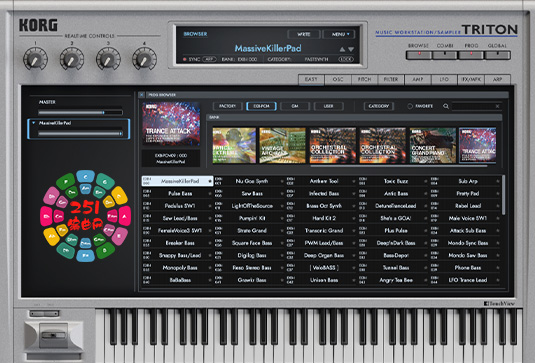Screen dimensions: 535x363
Task: Star the LFO Trance Lead preset
Action: click(498, 280)
